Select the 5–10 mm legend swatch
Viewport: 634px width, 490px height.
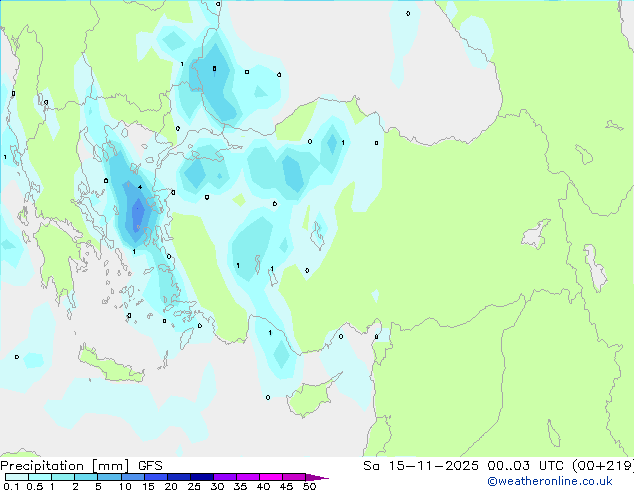pos(109,477)
